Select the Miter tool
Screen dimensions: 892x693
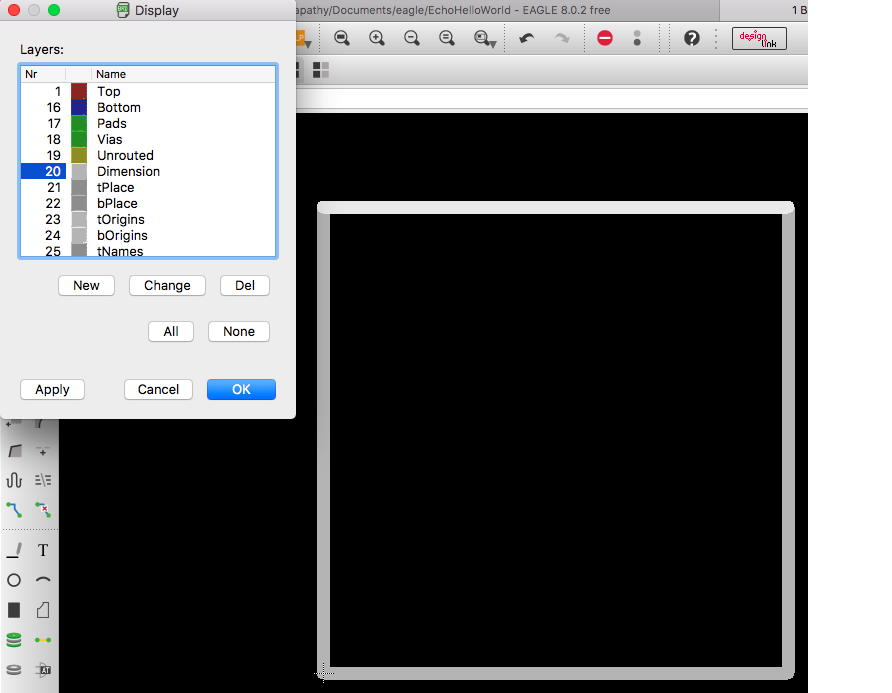[14, 451]
